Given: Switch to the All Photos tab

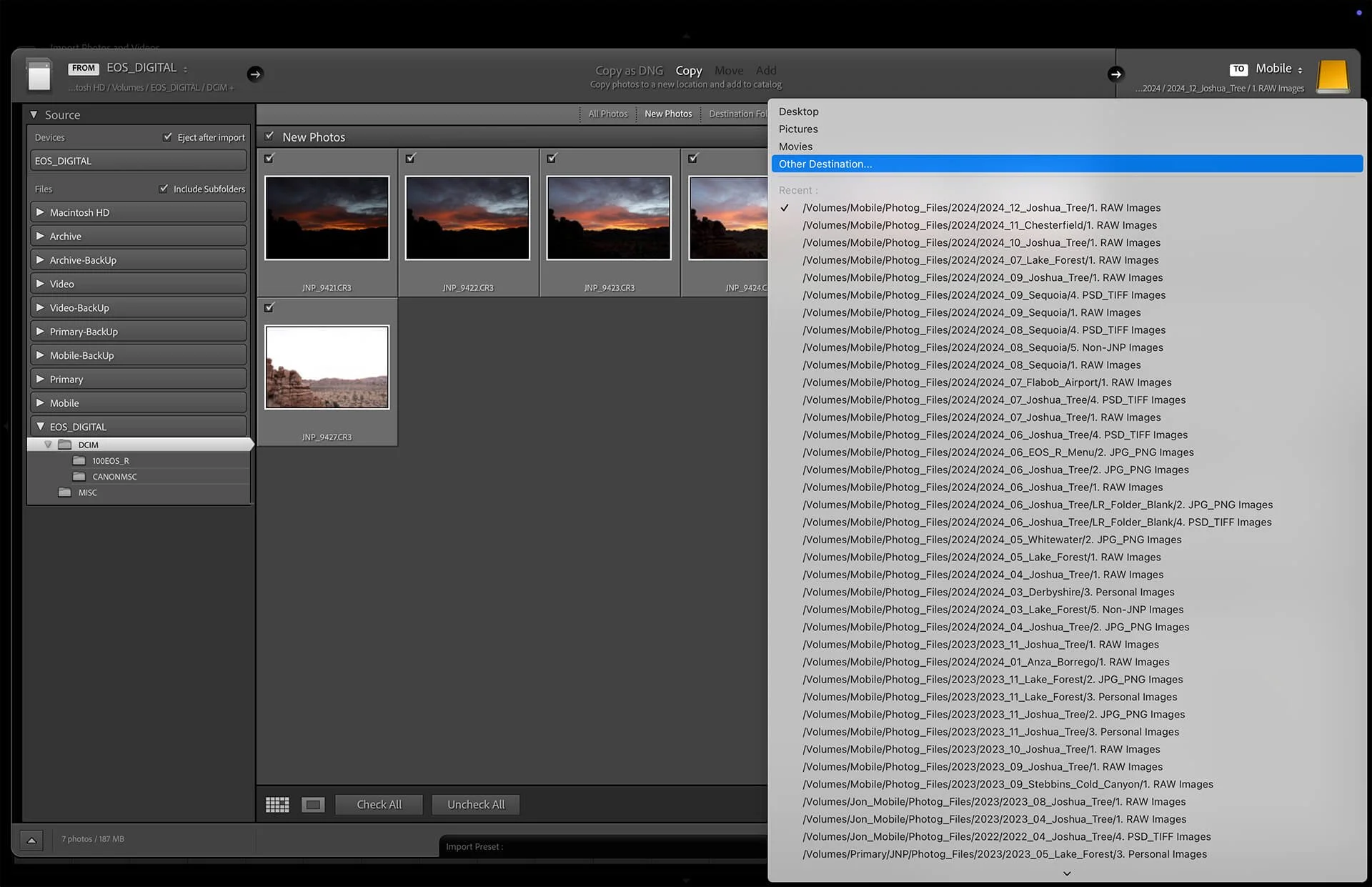Looking at the screenshot, I should (x=607, y=114).
